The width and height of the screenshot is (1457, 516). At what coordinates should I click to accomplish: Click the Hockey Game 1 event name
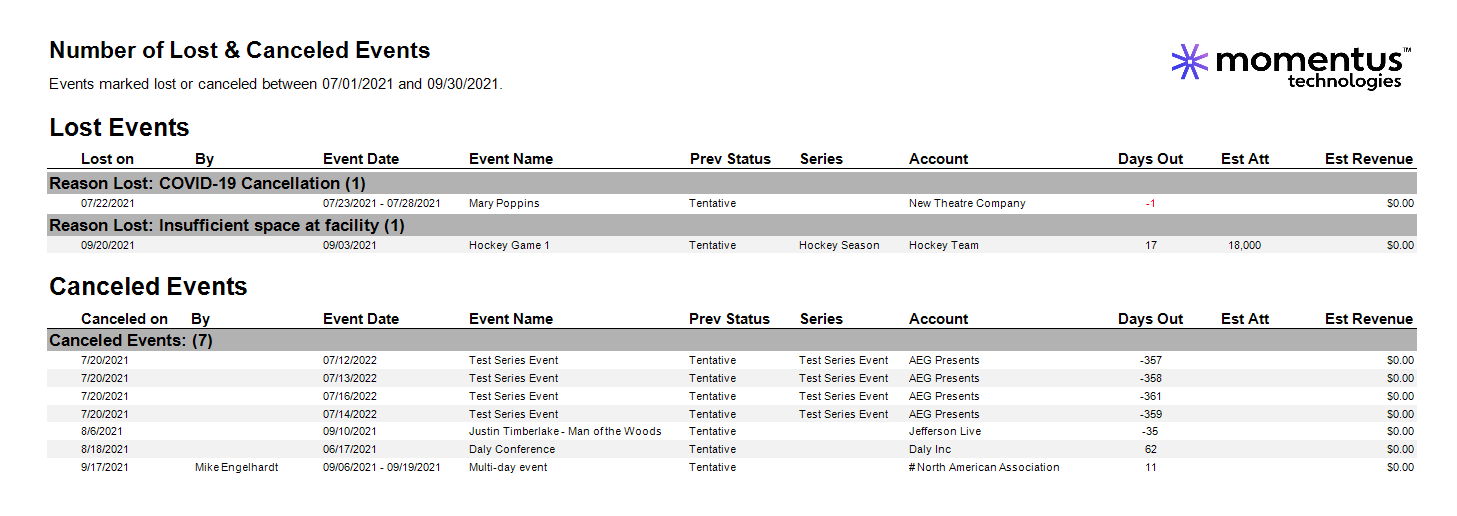click(x=509, y=245)
